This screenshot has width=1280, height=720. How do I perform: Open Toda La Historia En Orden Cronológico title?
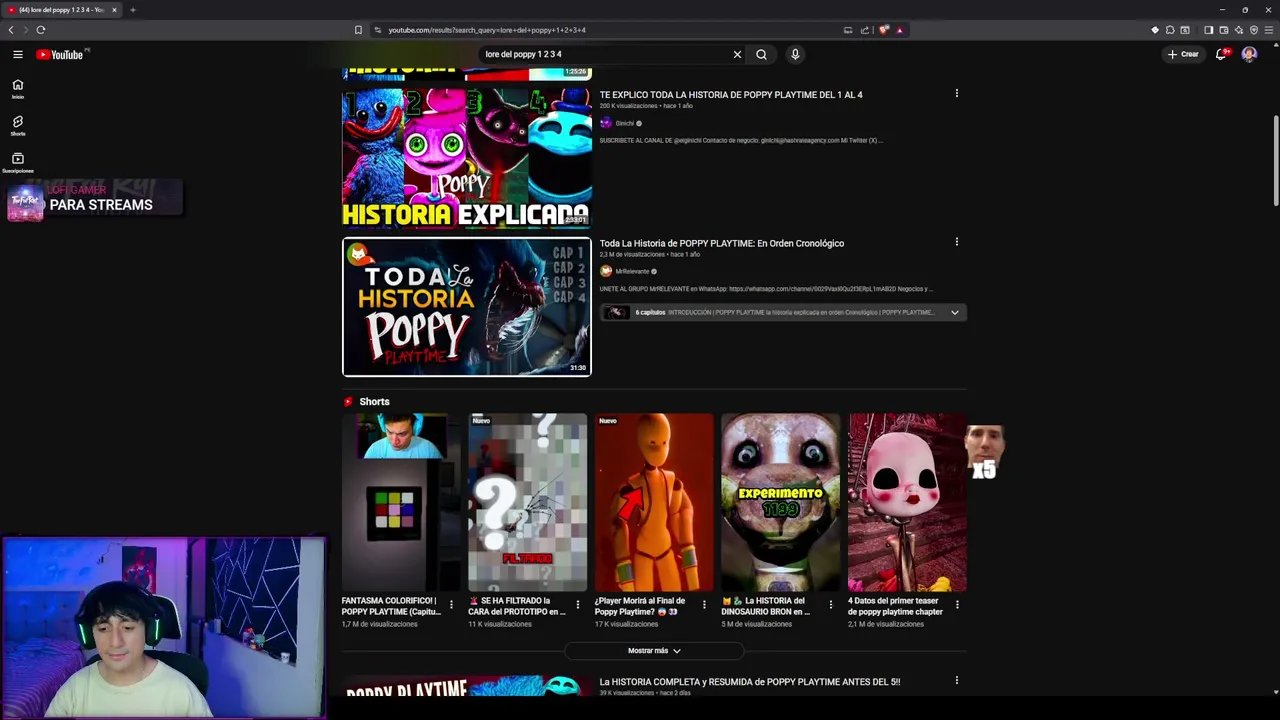722,243
